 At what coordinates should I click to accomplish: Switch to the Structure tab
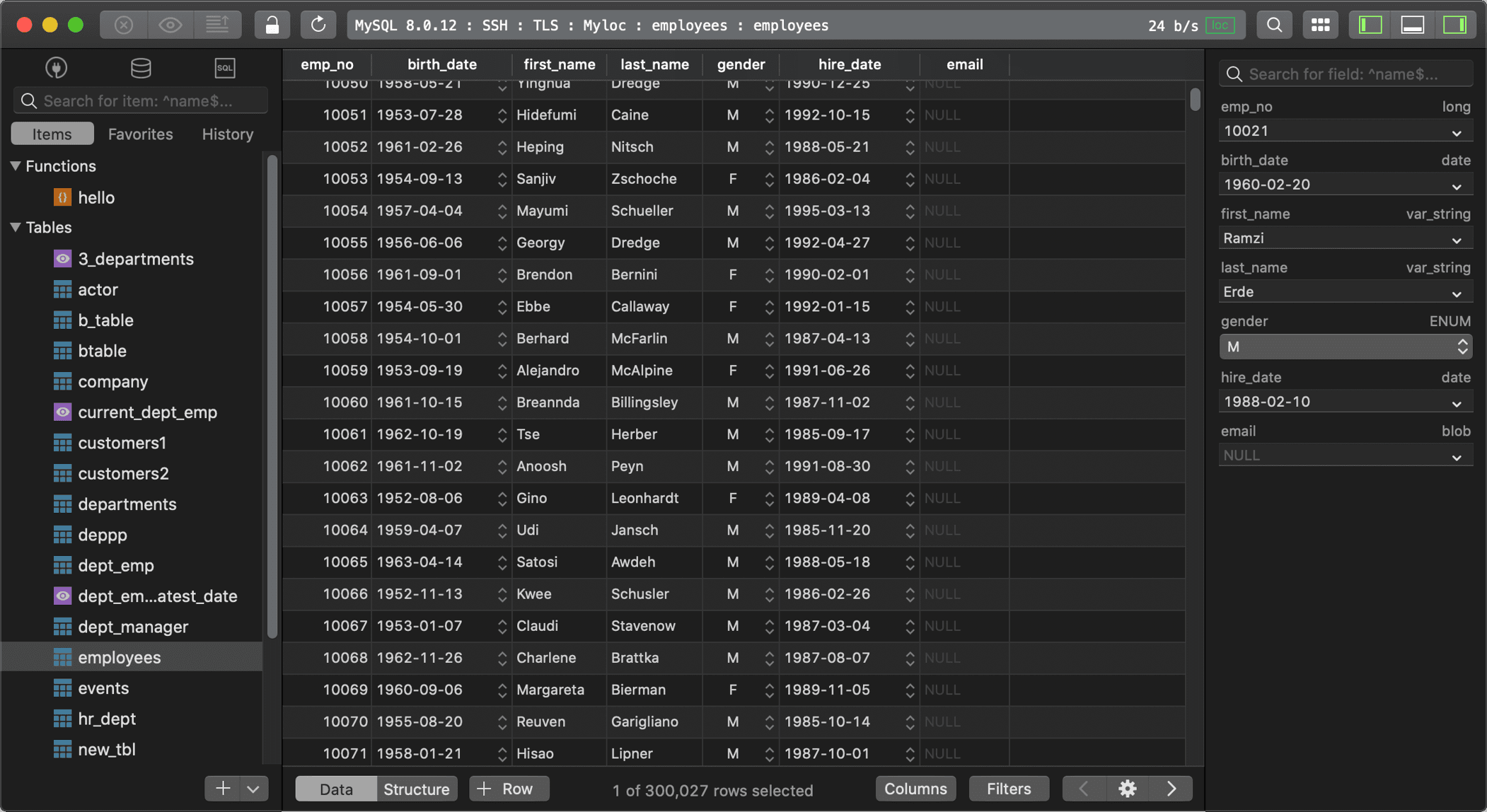click(x=416, y=789)
